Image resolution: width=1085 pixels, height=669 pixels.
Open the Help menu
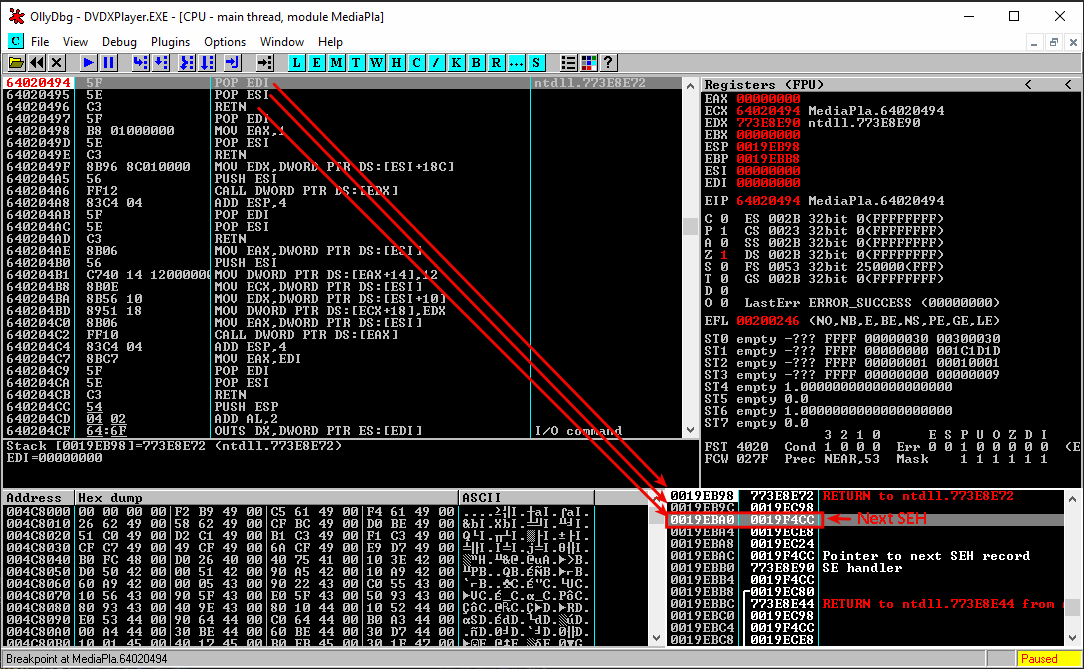click(x=330, y=42)
